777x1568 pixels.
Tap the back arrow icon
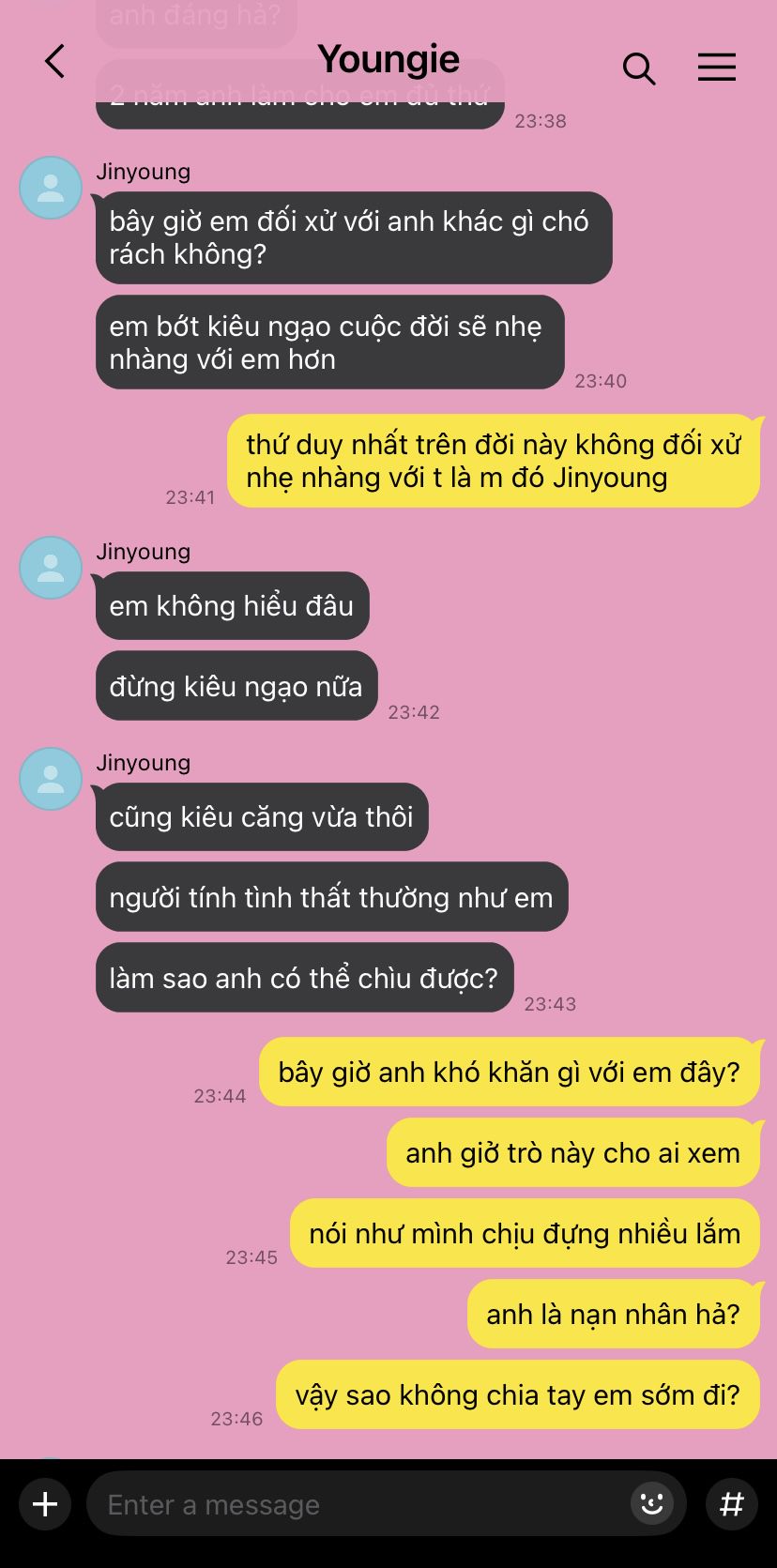click(x=54, y=62)
